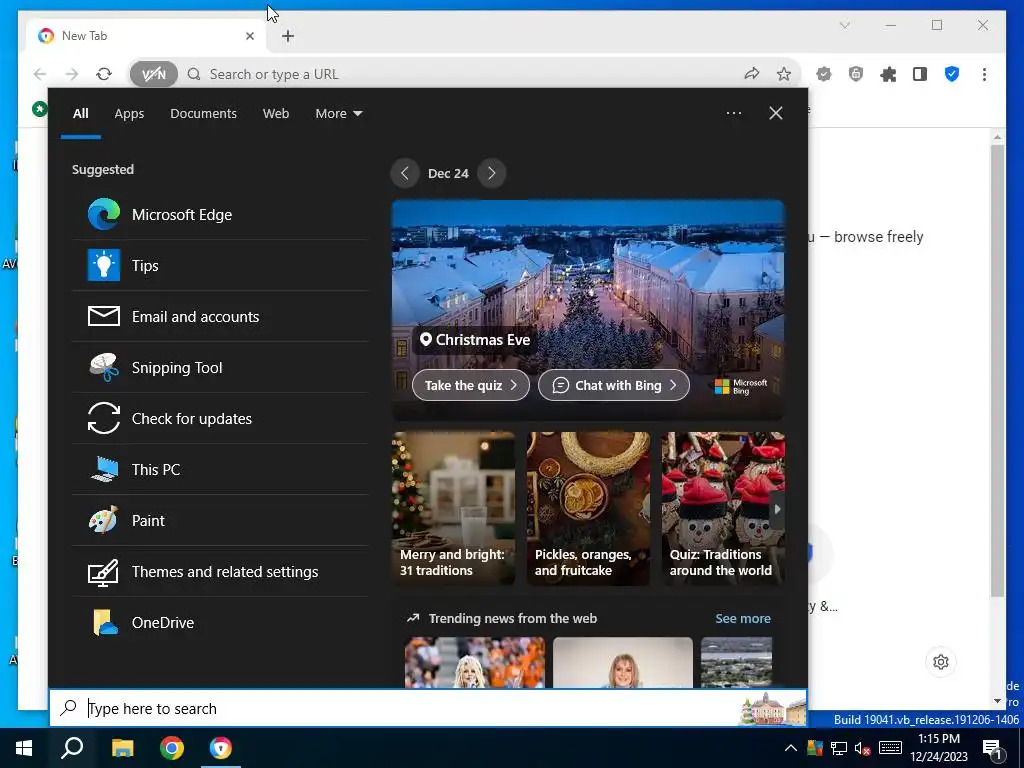
Task: Reload the browser page
Action: pos(104,74)
